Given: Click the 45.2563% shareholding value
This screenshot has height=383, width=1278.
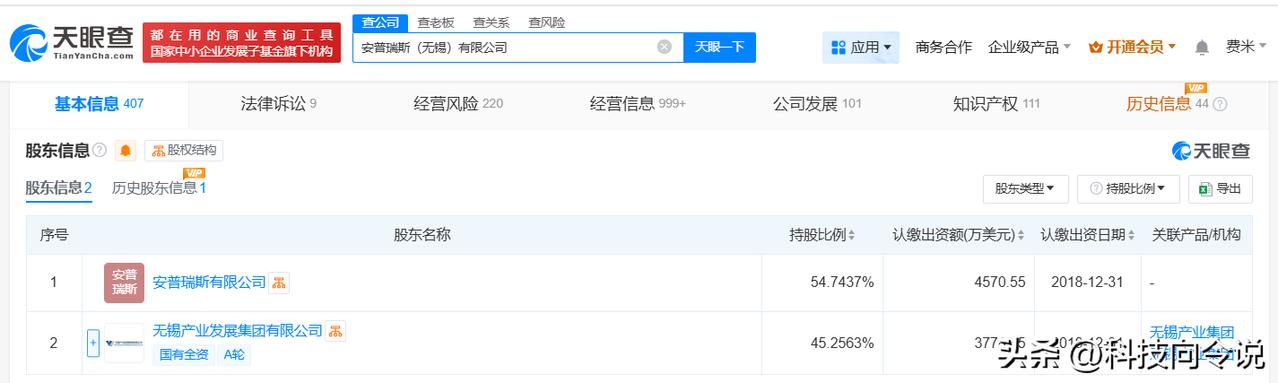Looking at the screenshot, I should click(x=842, y=342).
